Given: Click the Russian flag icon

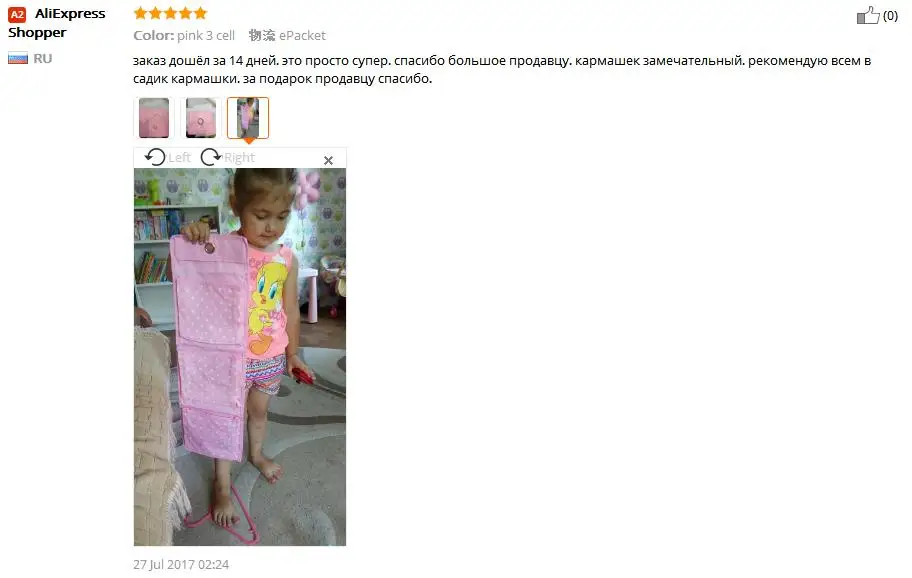Looking at the screenshot, I should 18,58.
